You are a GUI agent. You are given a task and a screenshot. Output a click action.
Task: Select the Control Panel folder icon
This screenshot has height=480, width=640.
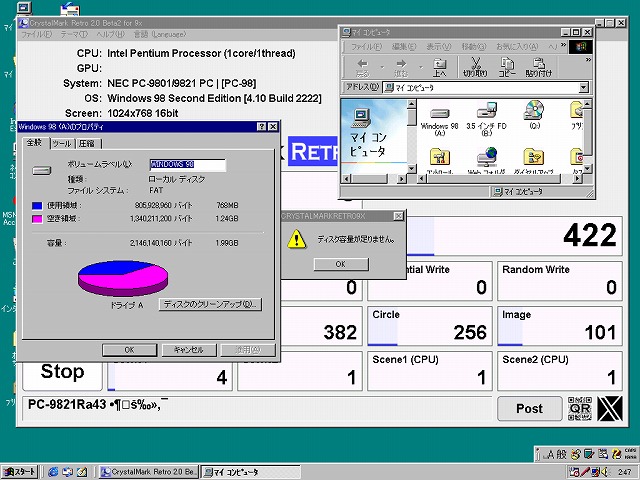pos(440,157)
